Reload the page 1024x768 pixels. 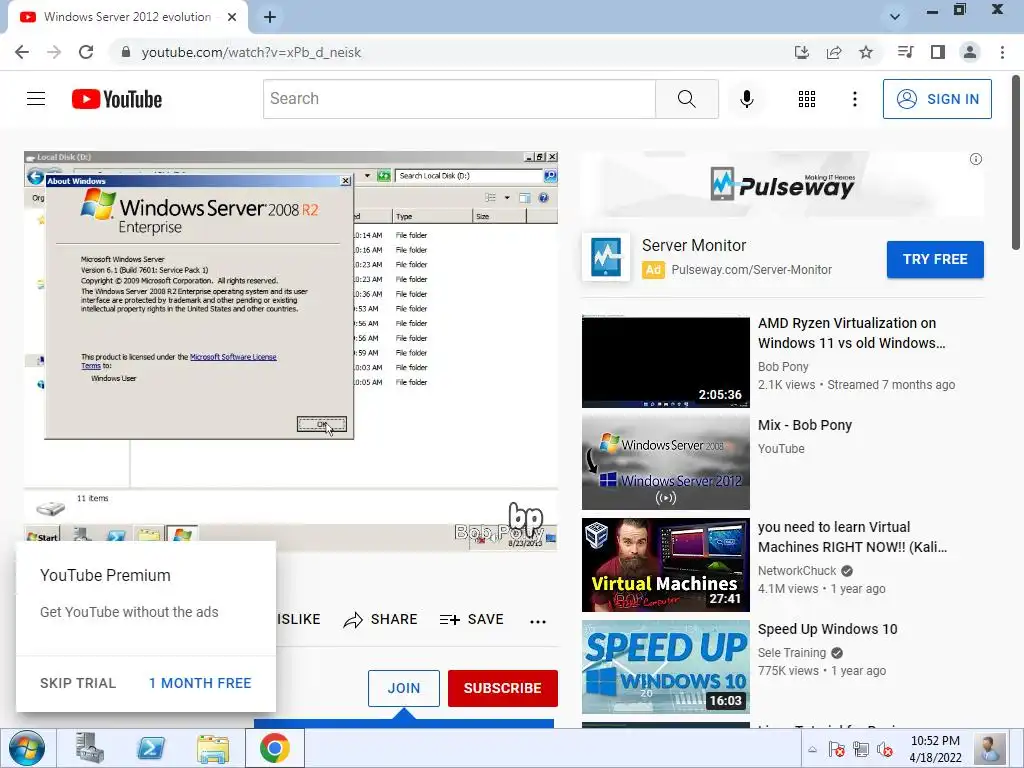click(x=86, y=52)
